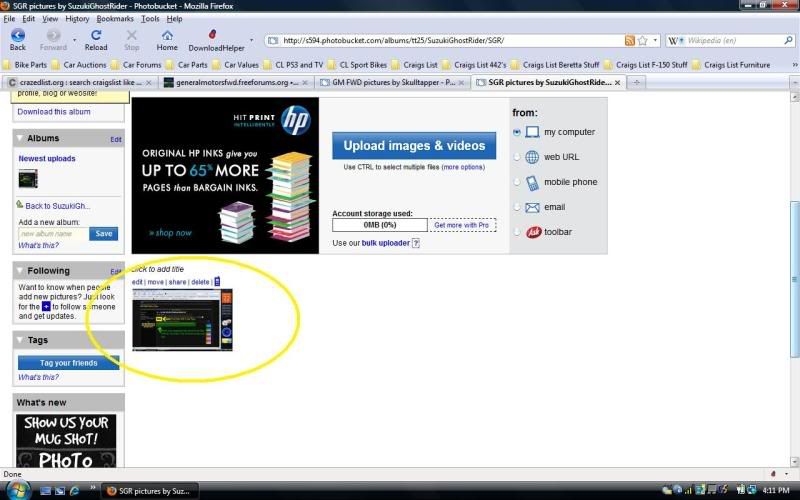Open the Back history dropdown arrow
This screenshot has width=800, height=500.
tap(74, 40)
